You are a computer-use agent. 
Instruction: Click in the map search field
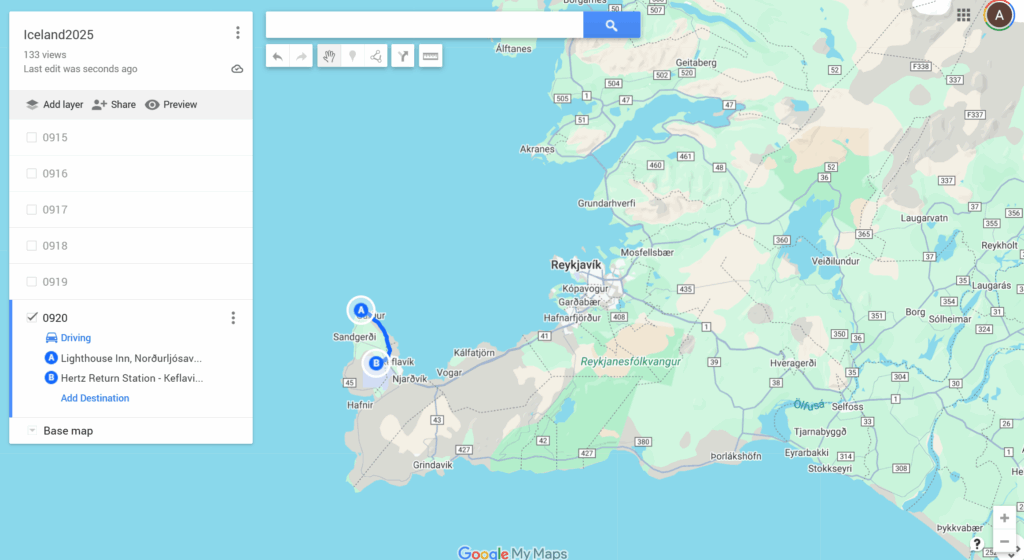(424, 25)
